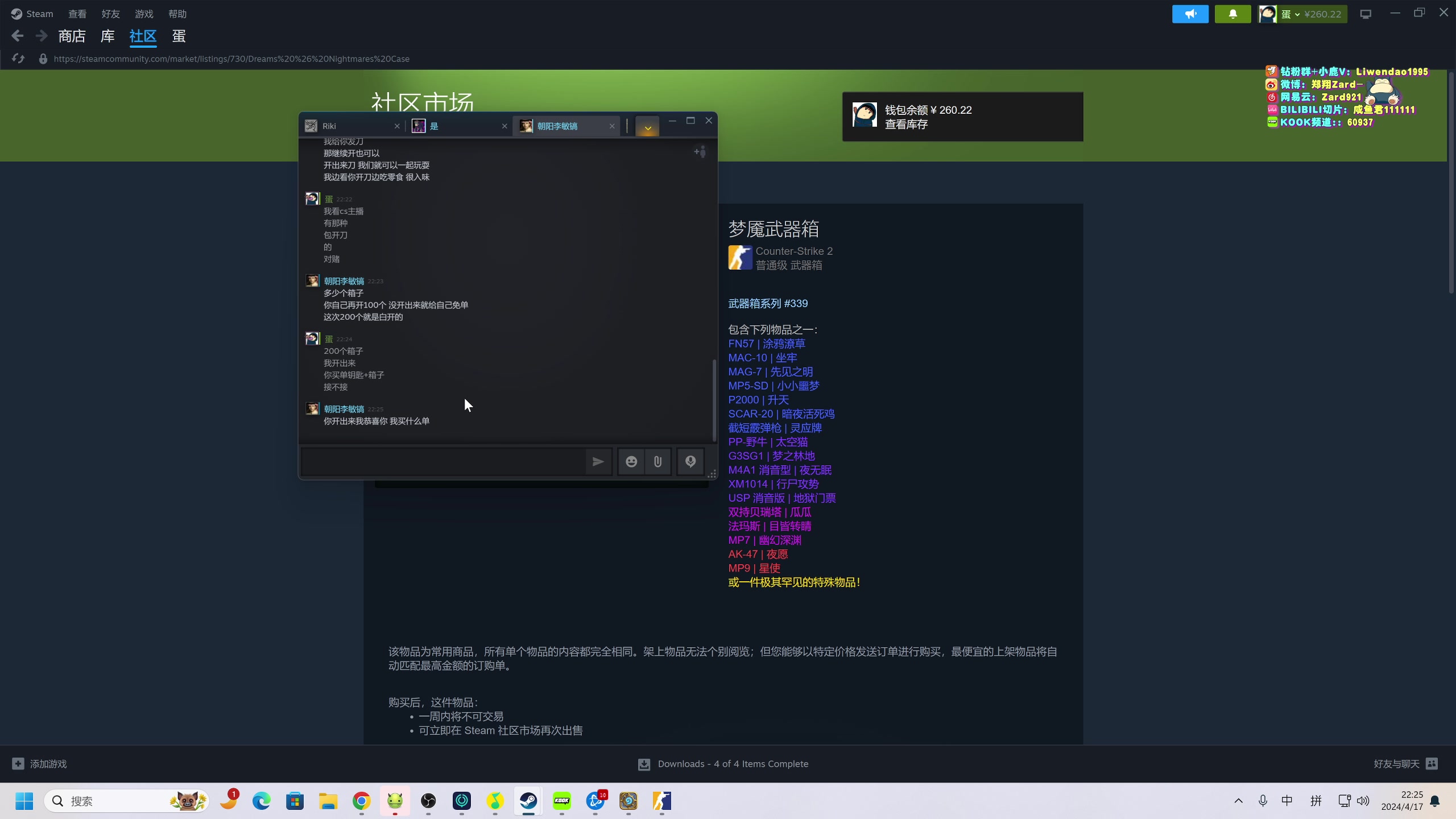
Task: Expand the chat tabs dropdown chevron
Action: [x=647, y=127]
